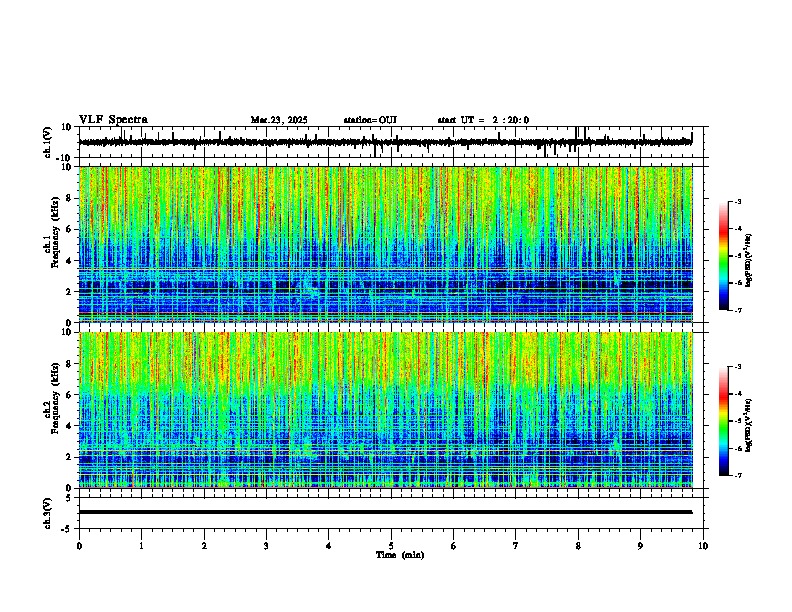
Task: Click time axis tick label "10"
Action: [x=703, y=546]
